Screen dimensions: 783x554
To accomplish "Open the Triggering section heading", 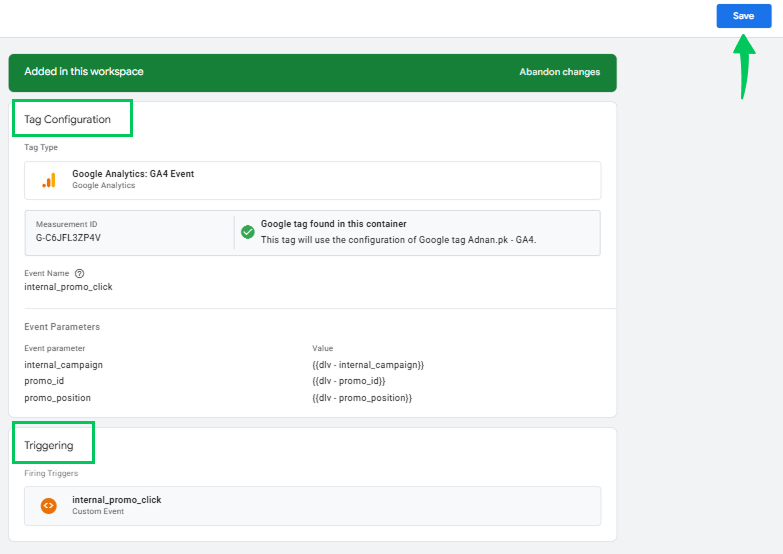I will coord(49,445).
